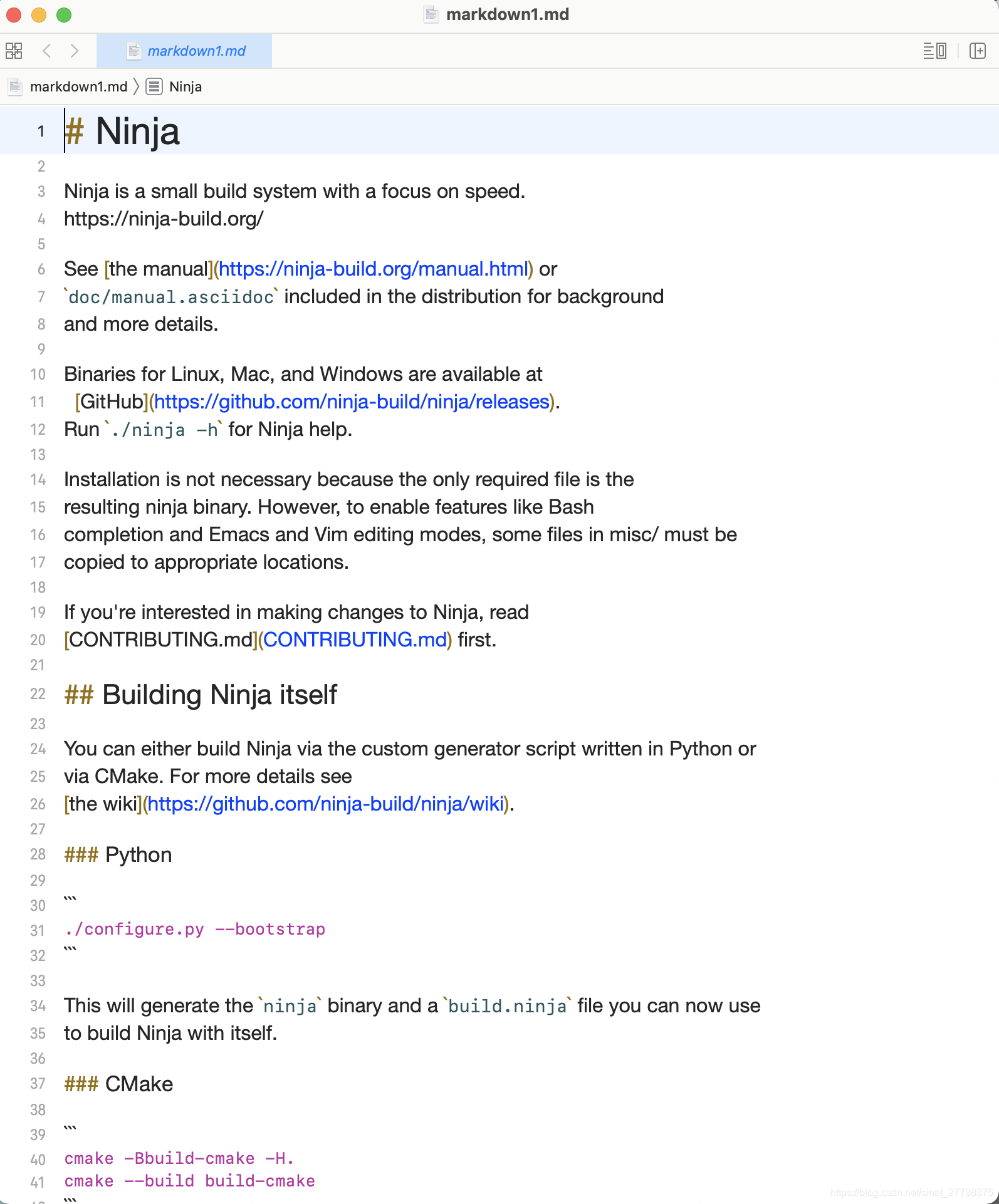The image size is (999, 1204).
Task: Click the 'cmake --build build-cmake' code line
Action: (x=190, y=1181)
